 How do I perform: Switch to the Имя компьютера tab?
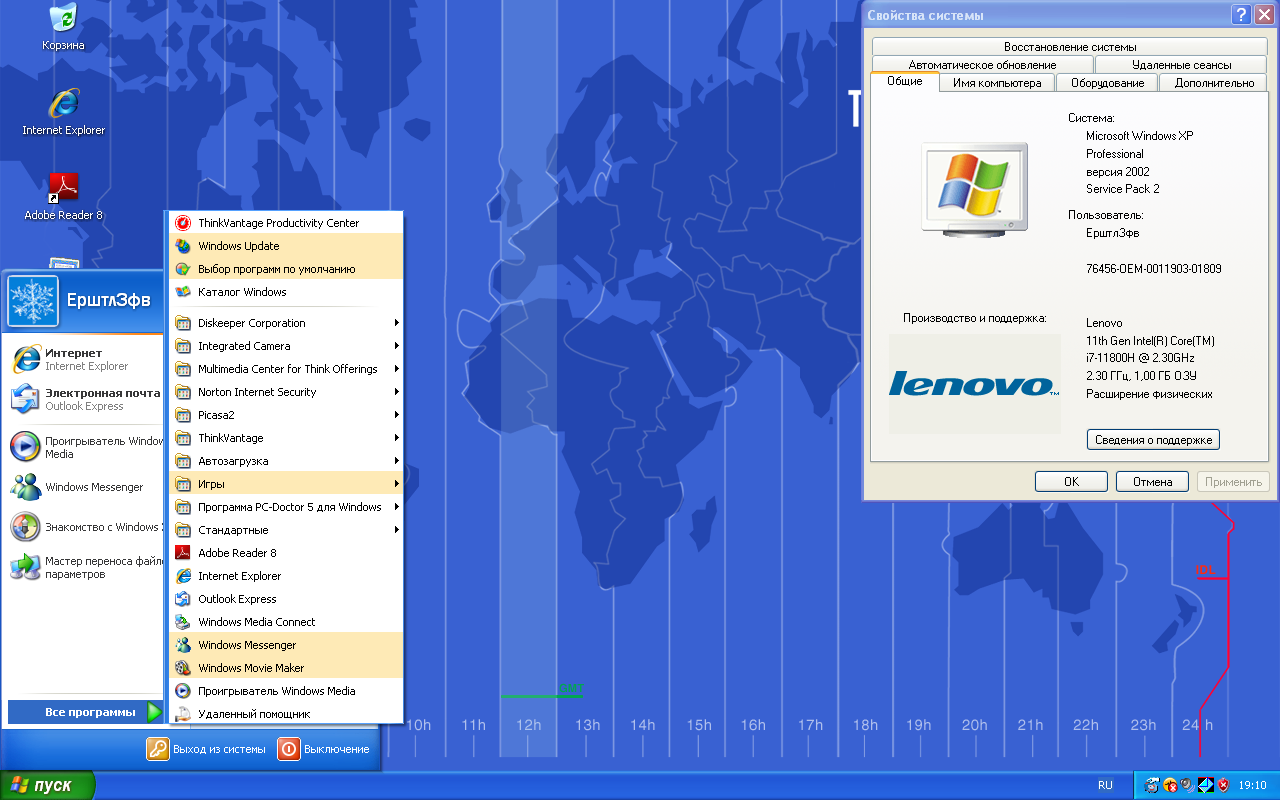coord(996,83)
